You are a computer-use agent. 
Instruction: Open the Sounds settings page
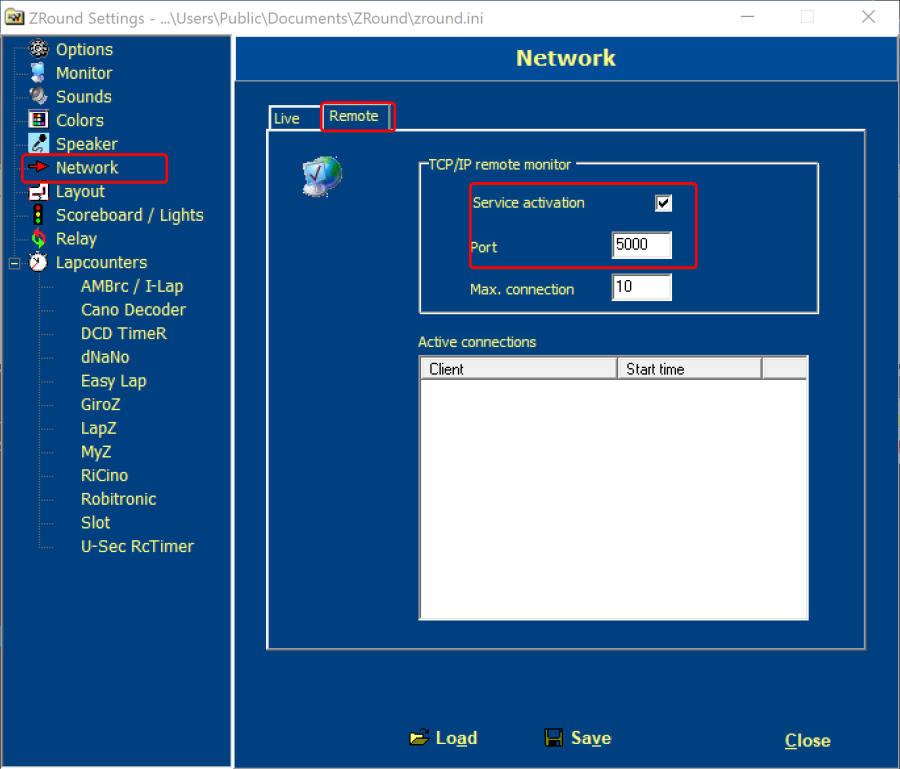point(84,96)
